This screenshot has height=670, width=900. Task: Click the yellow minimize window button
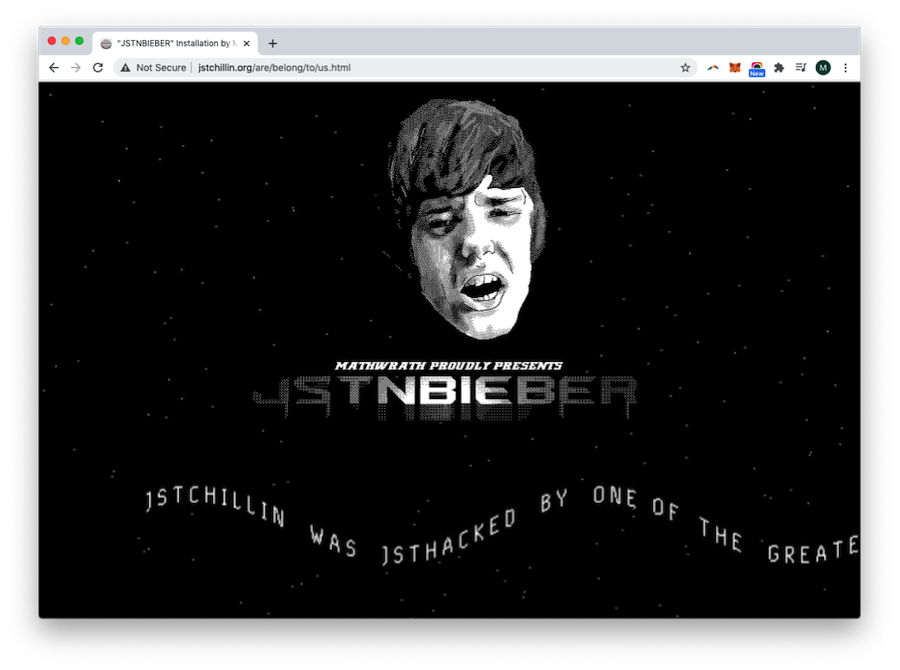point(65,41)
